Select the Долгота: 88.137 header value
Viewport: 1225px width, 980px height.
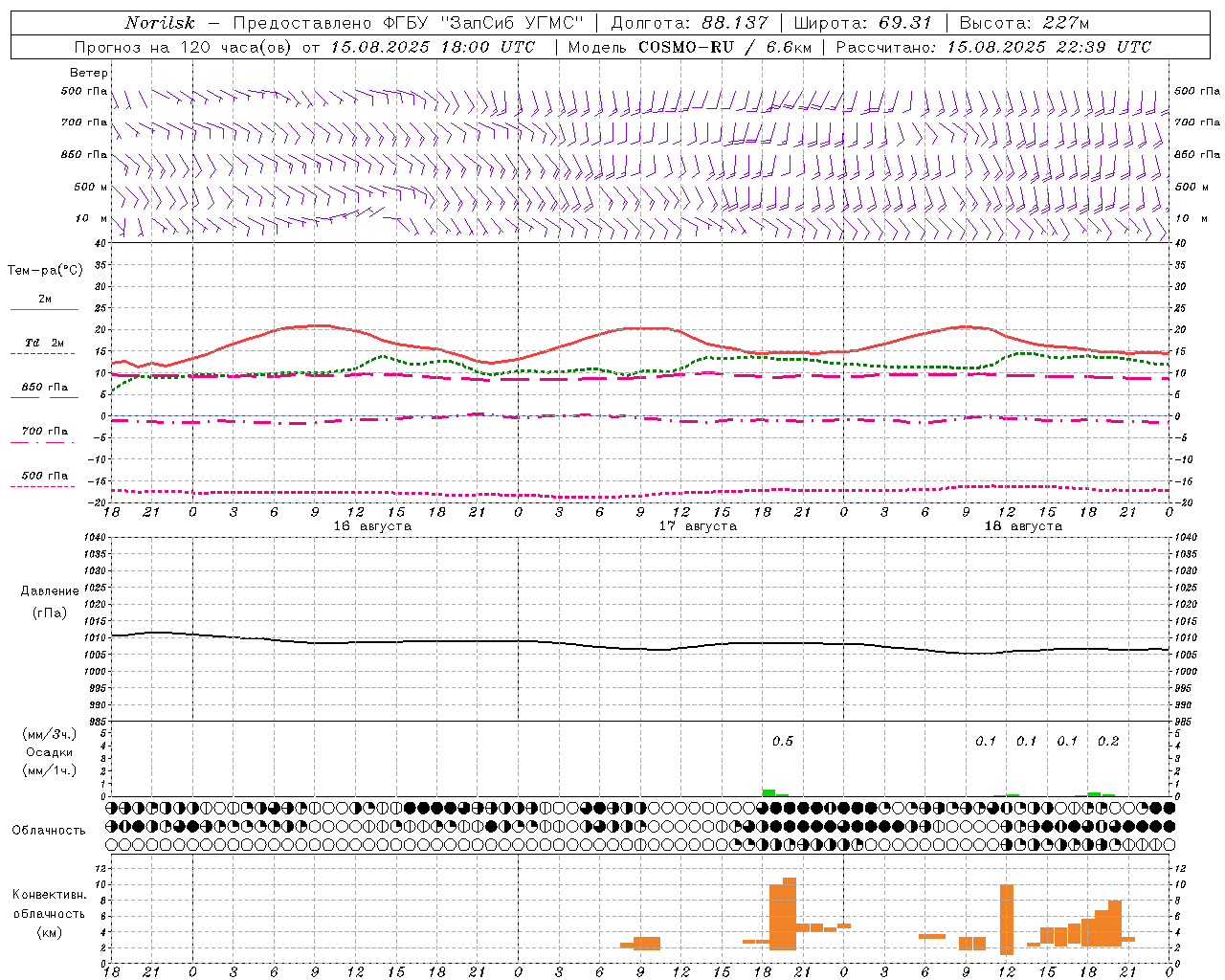coord(689,23)
